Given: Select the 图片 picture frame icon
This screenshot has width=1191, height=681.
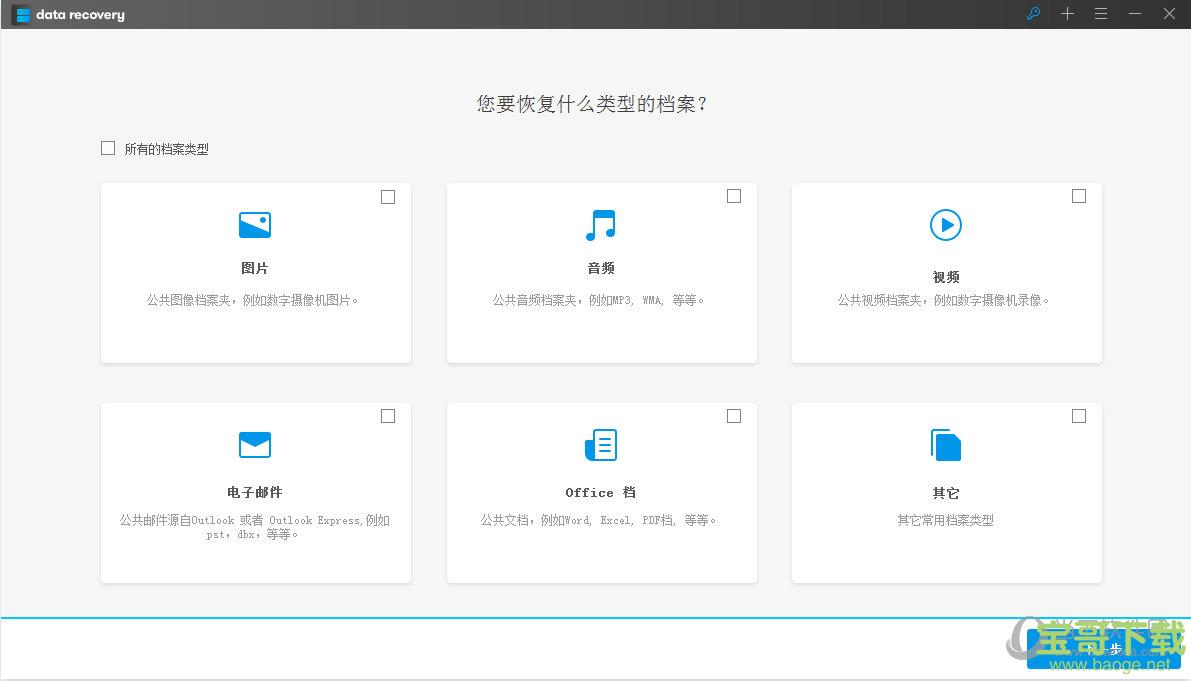Looking at the screenshot, I should [x=255, y=224].
